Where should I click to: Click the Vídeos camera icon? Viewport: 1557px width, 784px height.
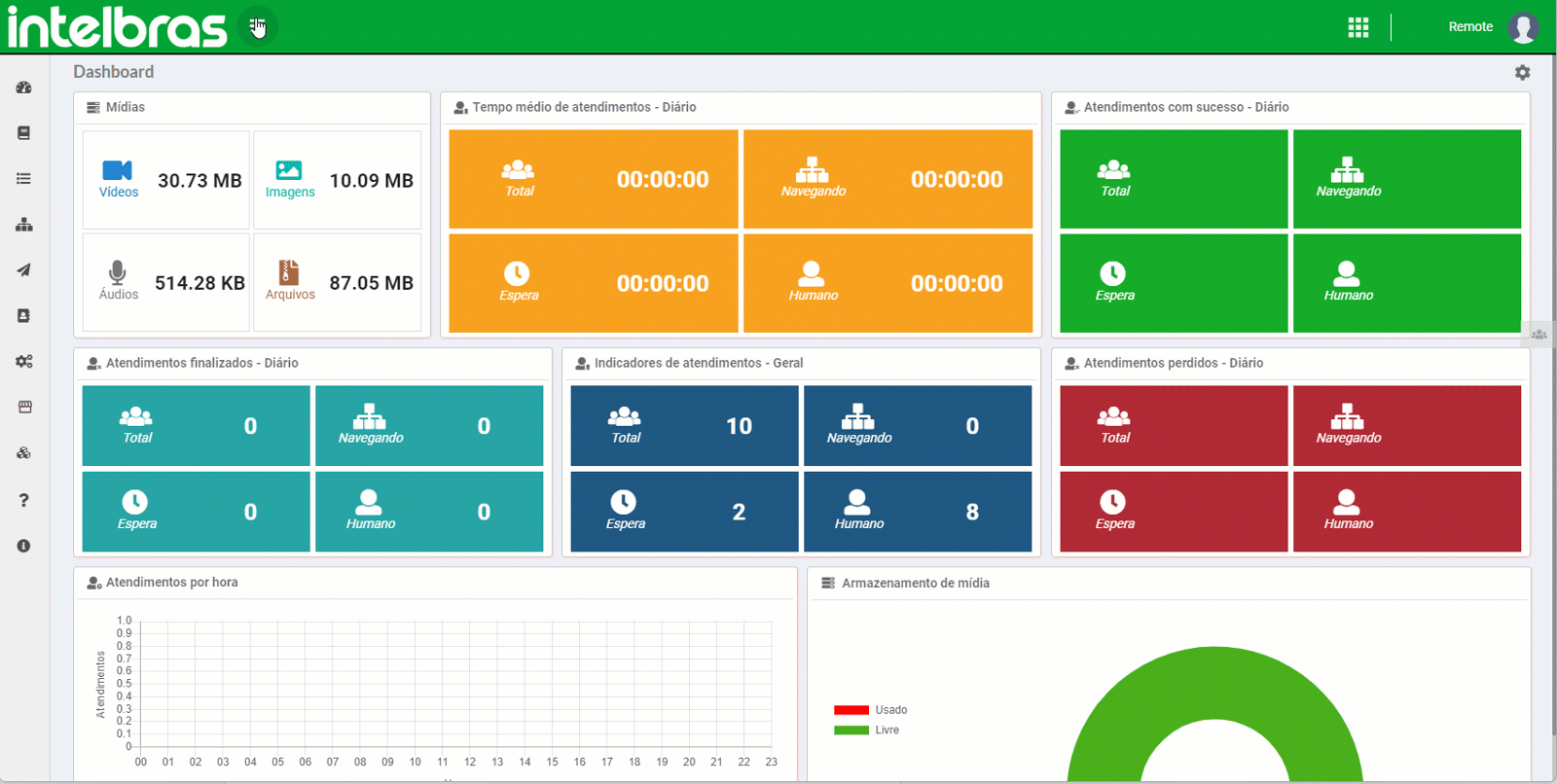pyautogui.click(x=117, y=170)
